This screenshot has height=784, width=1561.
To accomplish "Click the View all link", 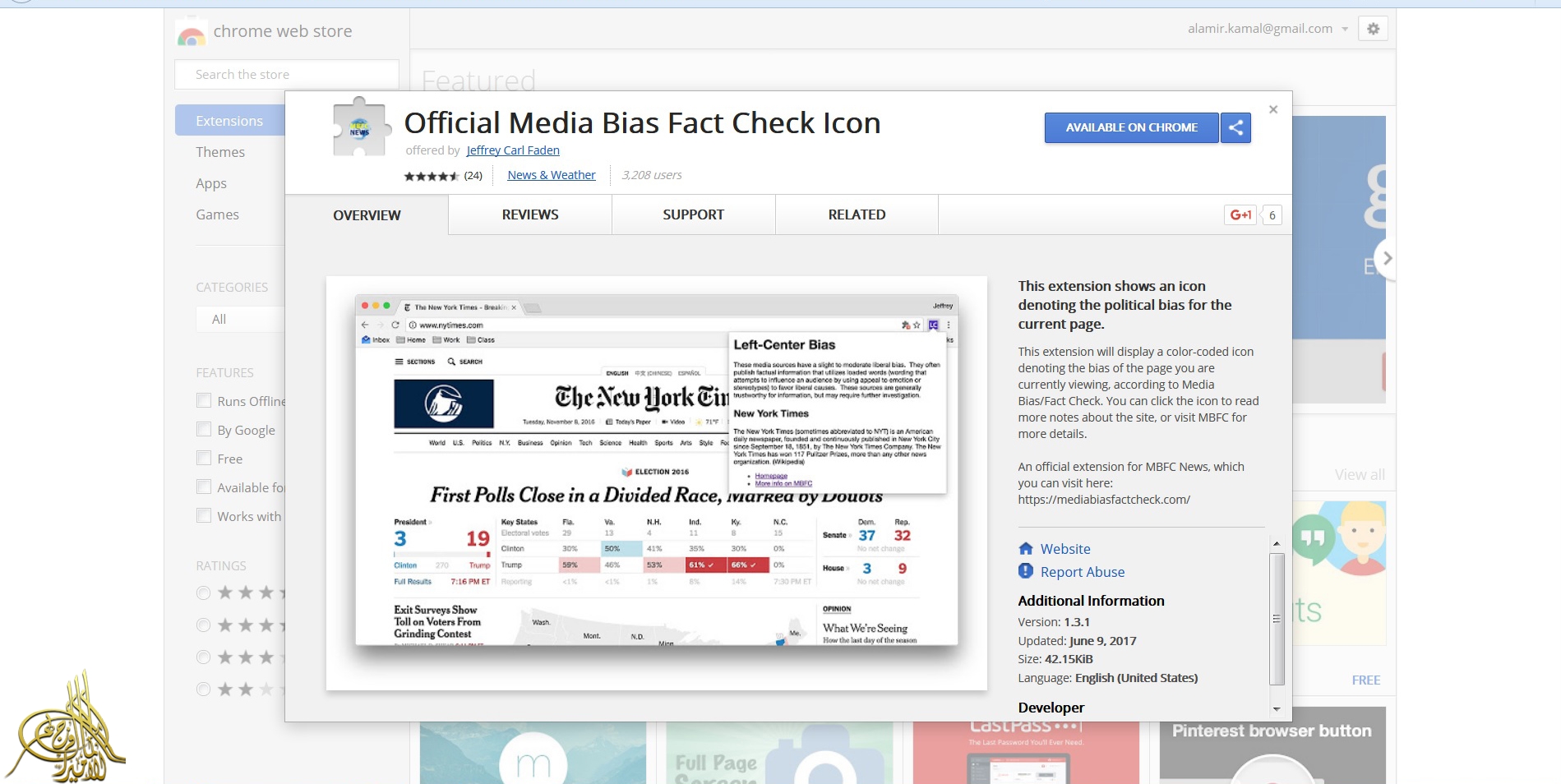I will point(1360,475).
